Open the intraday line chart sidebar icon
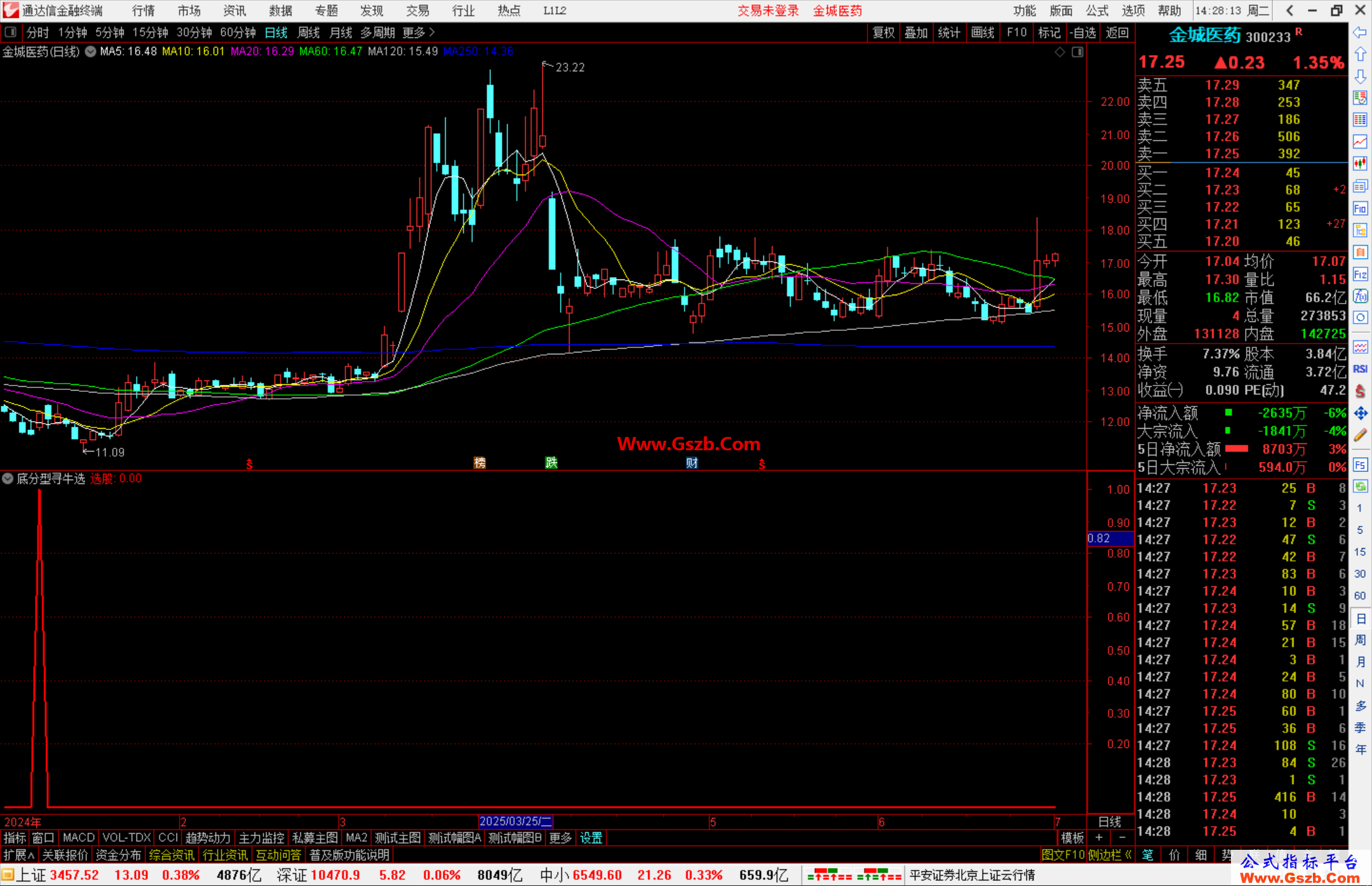 tap(1360, 142)
